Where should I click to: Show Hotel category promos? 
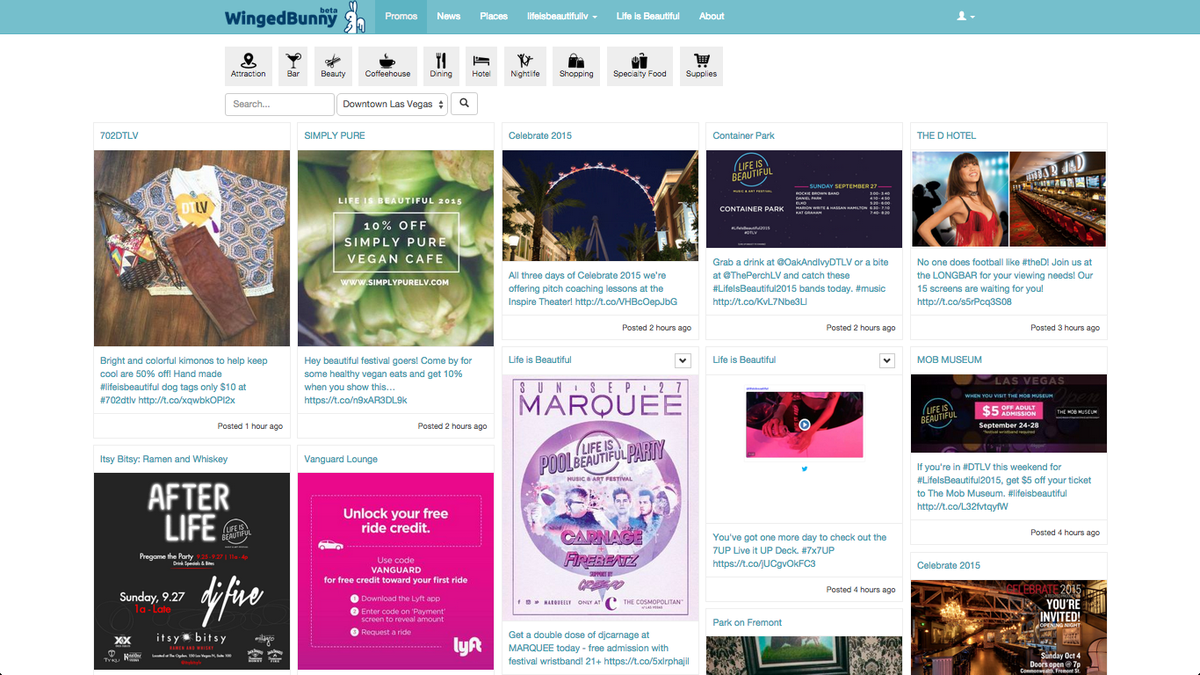point(481,66)
